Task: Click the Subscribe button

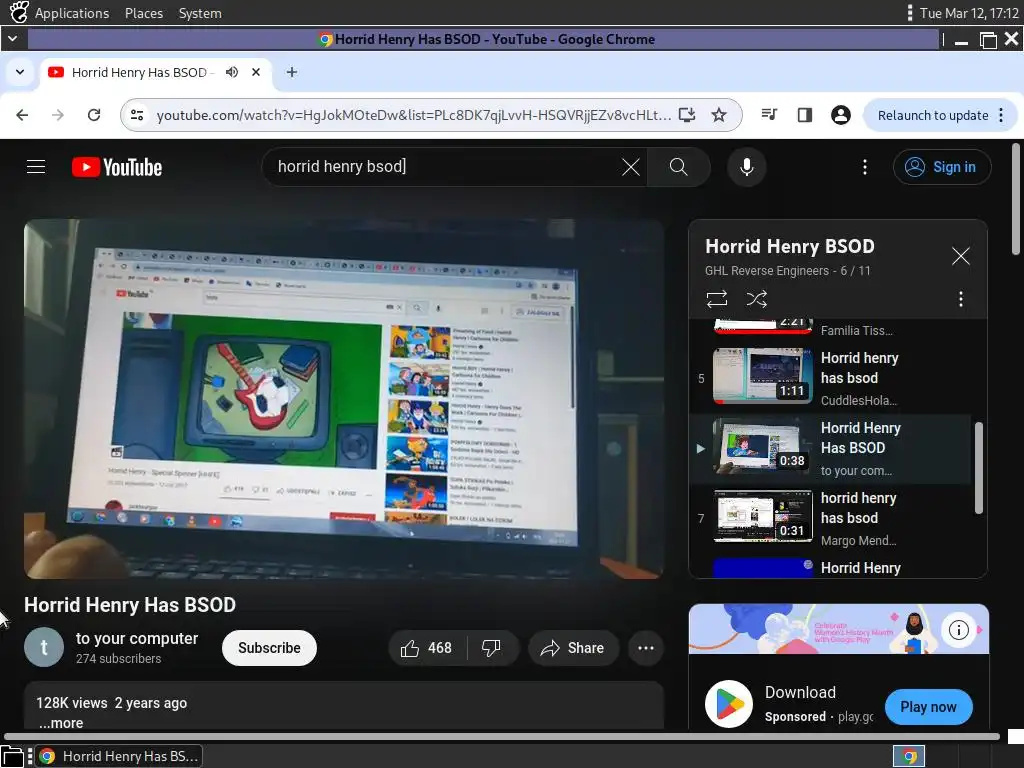Action: coord(269,648)
